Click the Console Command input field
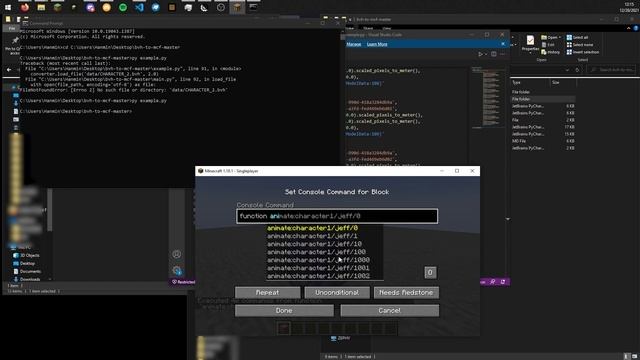 337,216
